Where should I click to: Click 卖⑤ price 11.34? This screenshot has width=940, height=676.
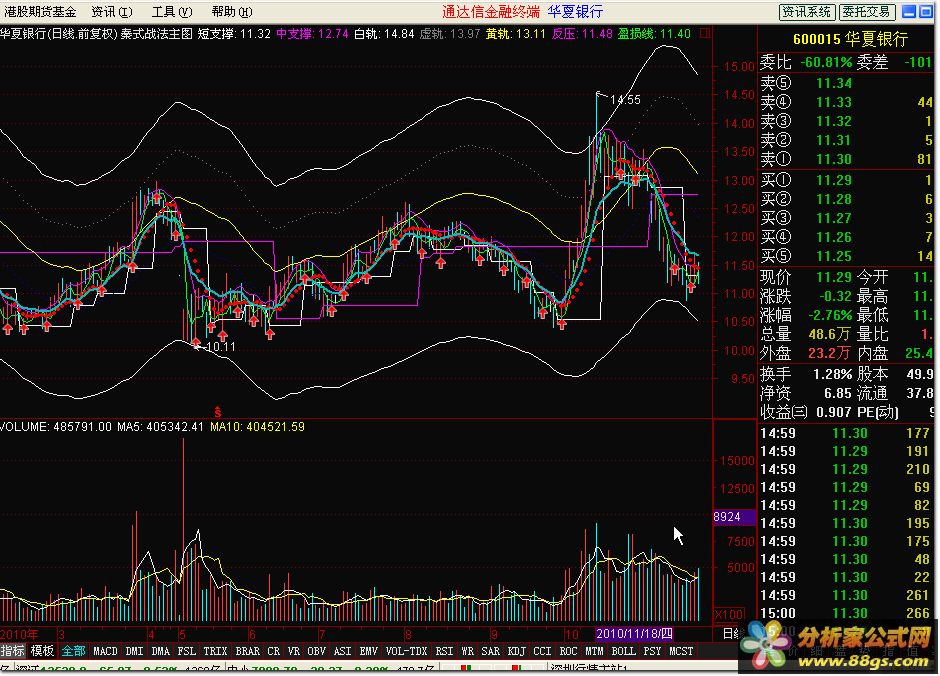(834, 83)
